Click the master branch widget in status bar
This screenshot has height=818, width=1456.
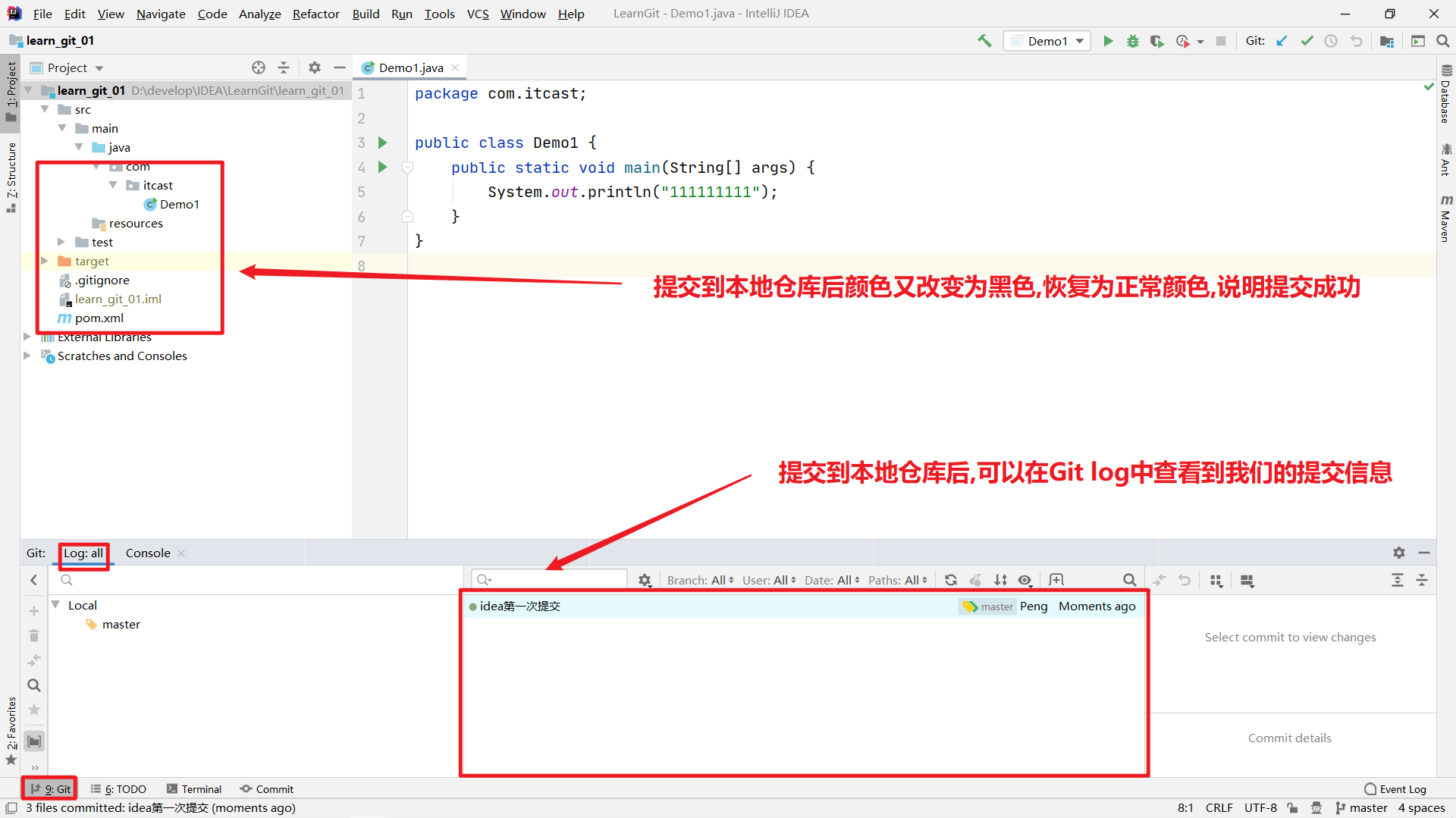[1362, 808]
